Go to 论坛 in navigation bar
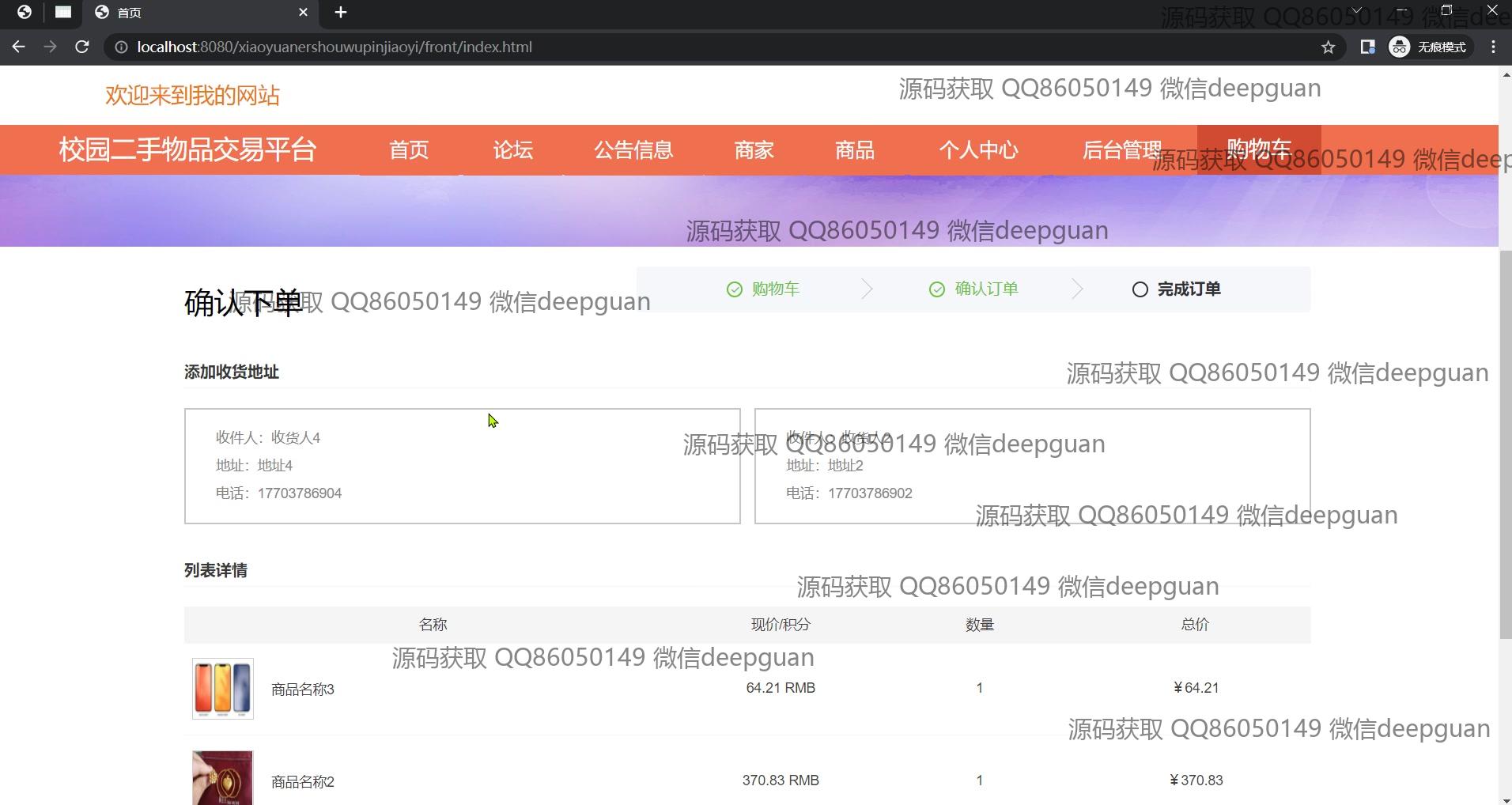 (512, 150)
